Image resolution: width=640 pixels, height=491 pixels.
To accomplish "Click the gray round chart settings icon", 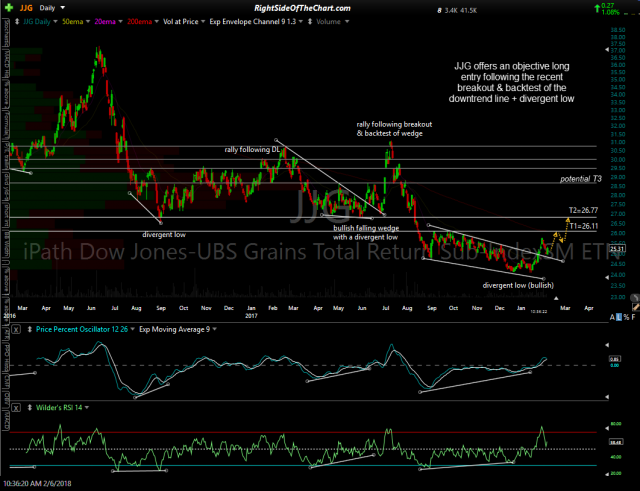I will [635, 298].
